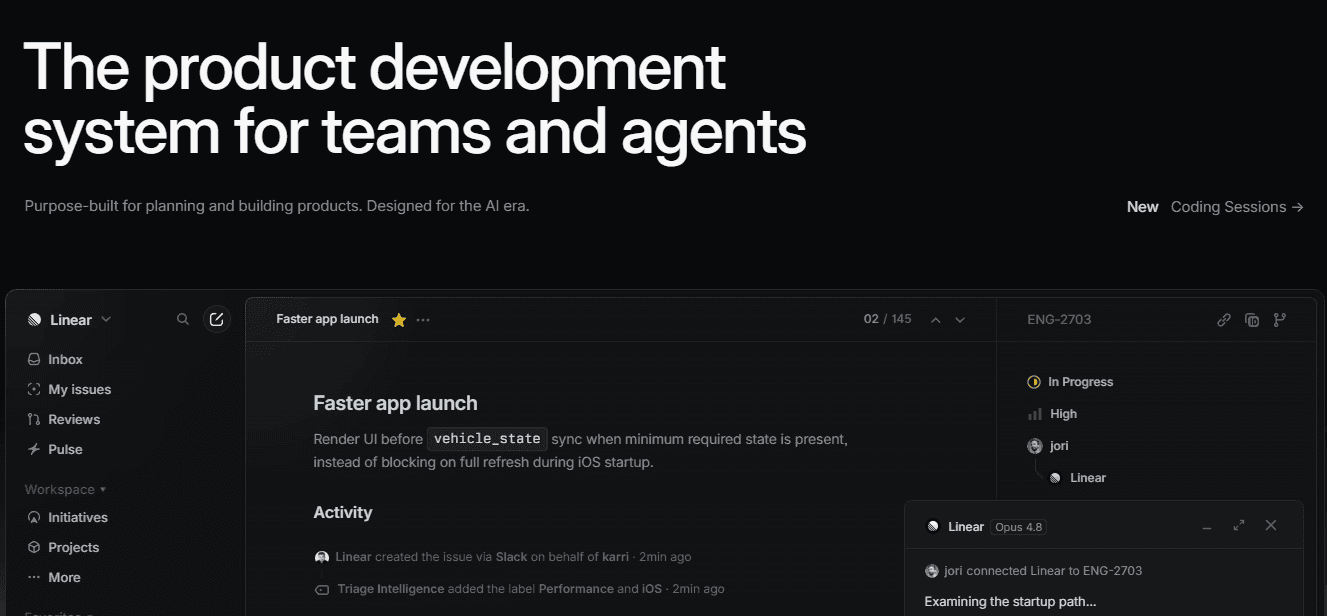
Task: Click Linear logo in agent panel header
Action: [x=933, y=527]
